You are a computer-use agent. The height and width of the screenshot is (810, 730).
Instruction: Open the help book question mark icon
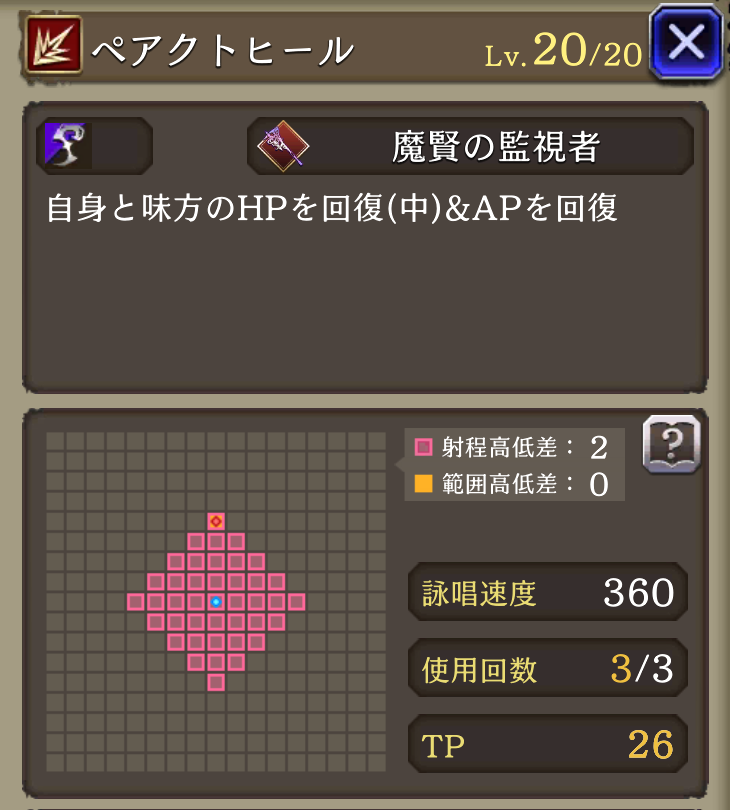(x=672, y=444)
